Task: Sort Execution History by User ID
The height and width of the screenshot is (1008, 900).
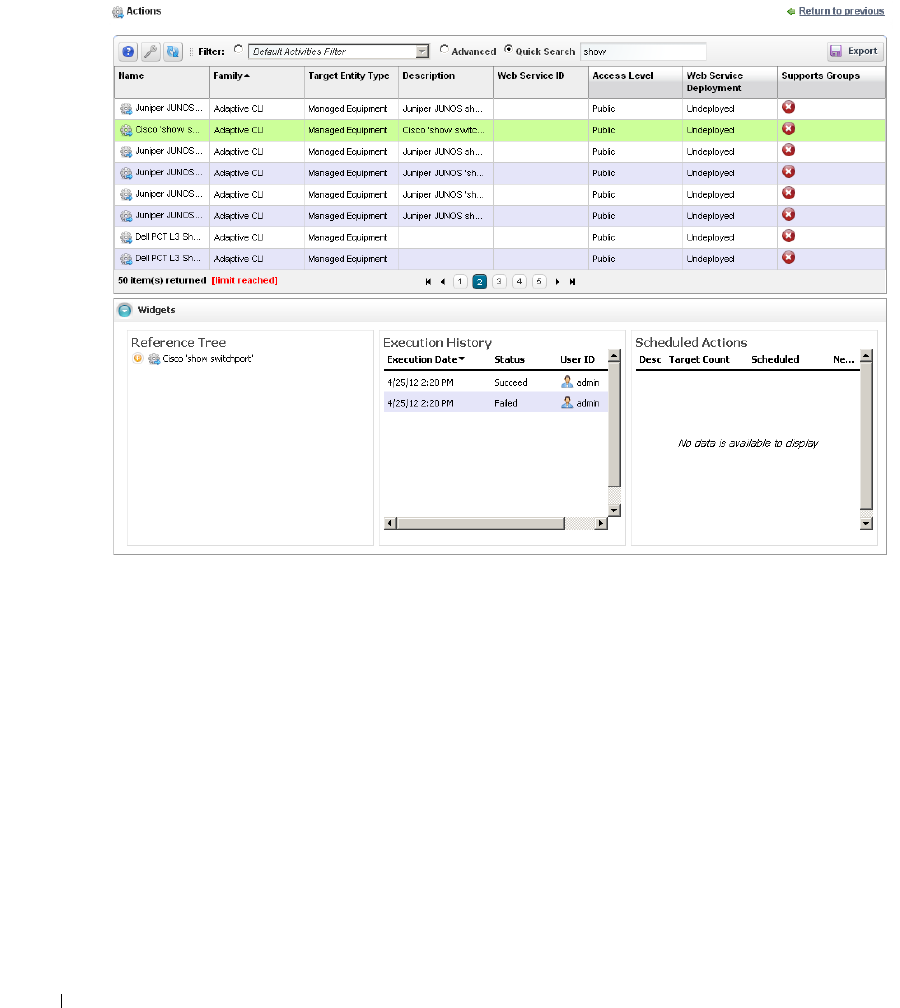Action: tap(577, 360)
